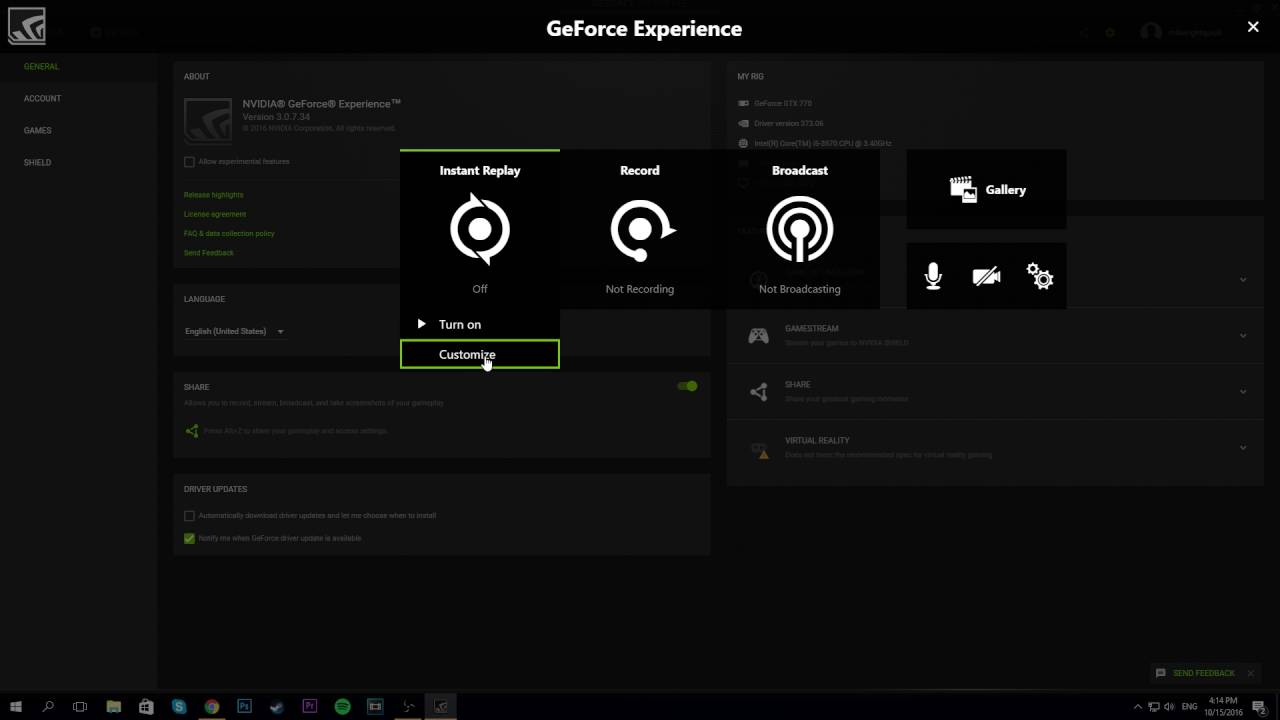Switch to the SHIELD settings tab
The height and width of the screenshot is (720, 1280).
tap(37, 162)
